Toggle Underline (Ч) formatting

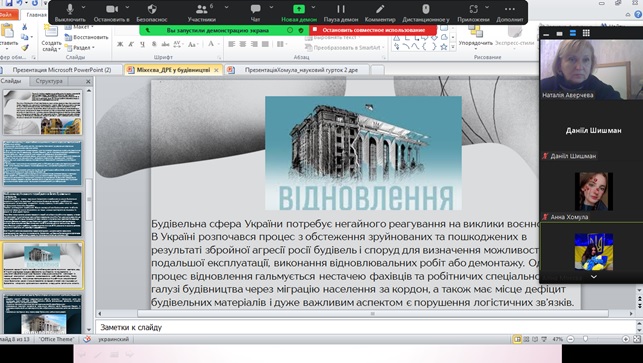[142, 44]
